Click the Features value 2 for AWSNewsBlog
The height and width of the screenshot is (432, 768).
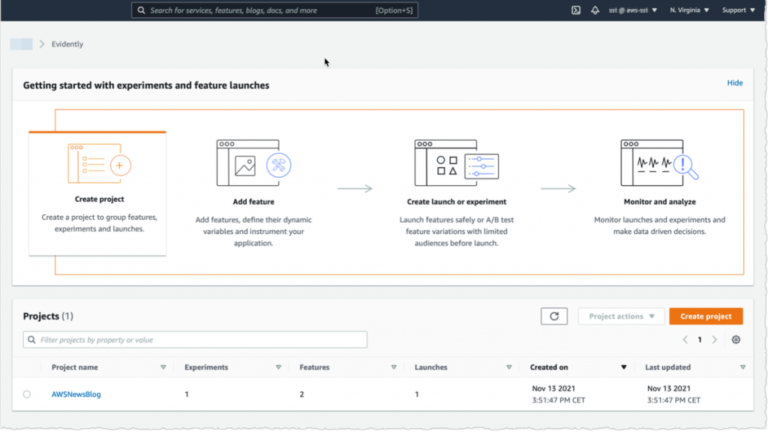(302, 394)
